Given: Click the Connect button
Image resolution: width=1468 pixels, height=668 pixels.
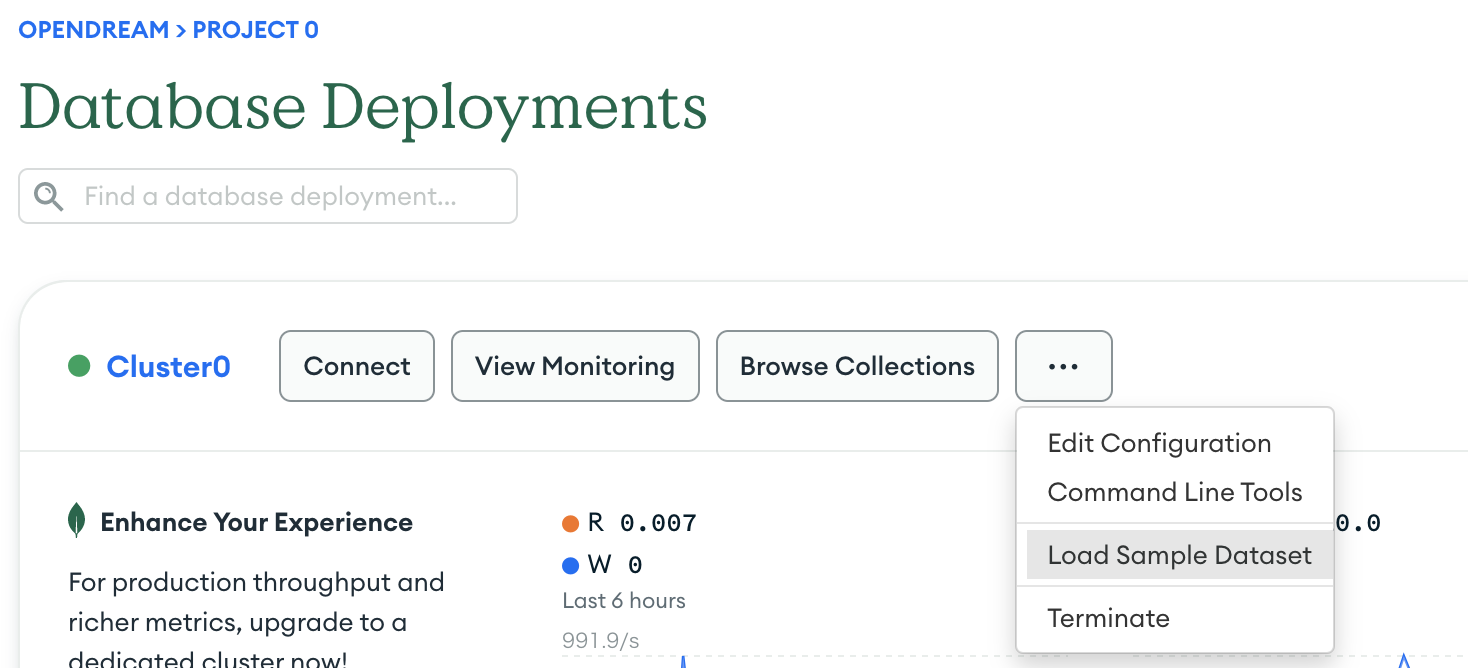Looking at the screenshot, I should tap(357, 366).
